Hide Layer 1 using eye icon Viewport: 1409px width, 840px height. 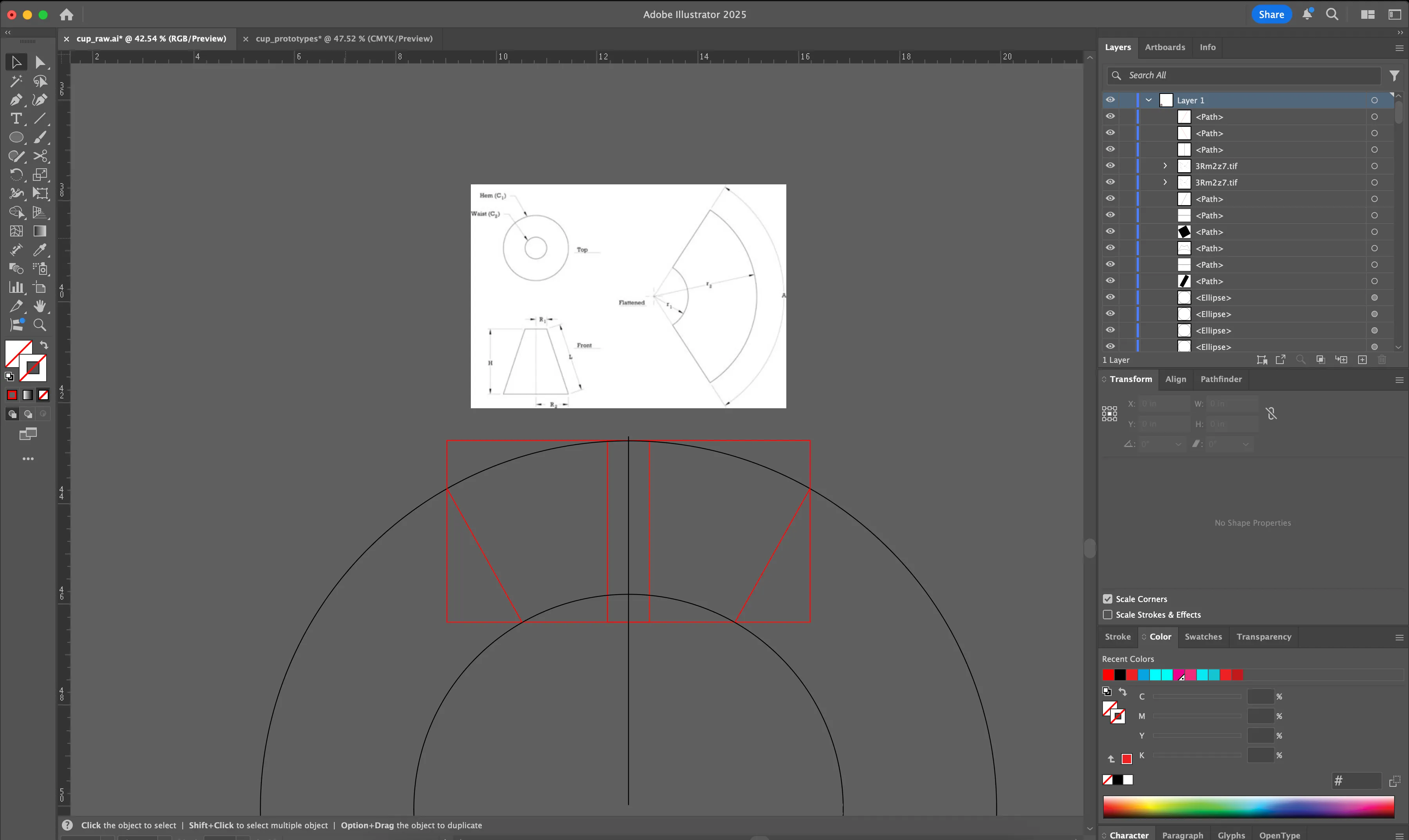click(1110, 100)
